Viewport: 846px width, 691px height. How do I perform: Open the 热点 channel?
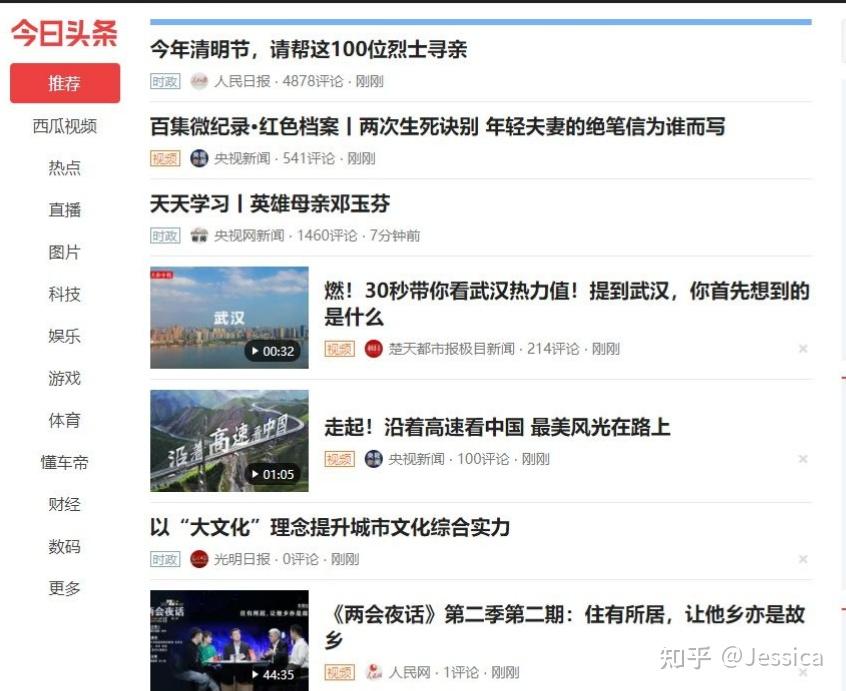(x=65, y=168)
